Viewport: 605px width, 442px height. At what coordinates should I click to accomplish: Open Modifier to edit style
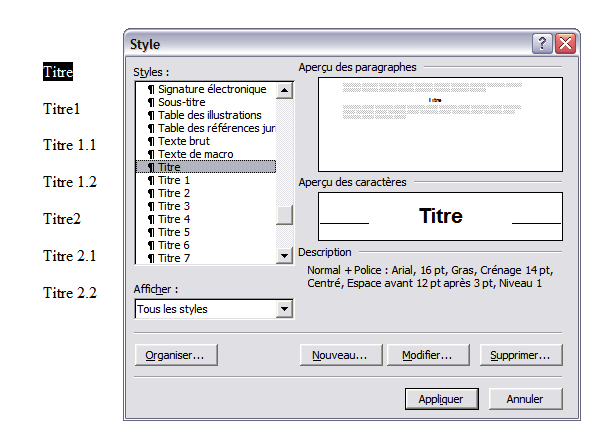pos(427,355)
